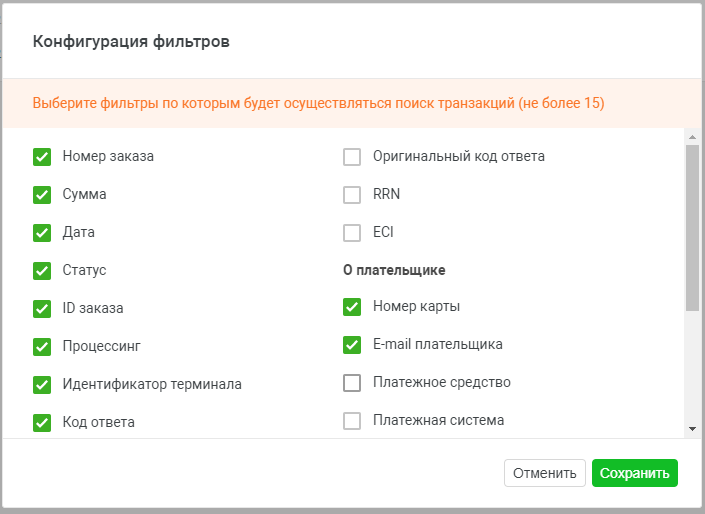Toggle E-mail плательщика checkbox off
705x514 pixels.
[x=352, y=345]
